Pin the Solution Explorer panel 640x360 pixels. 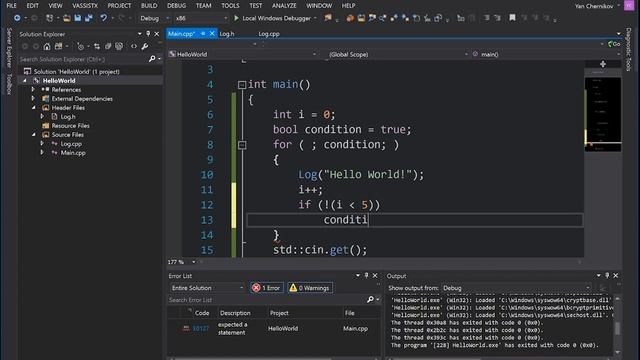148,34
